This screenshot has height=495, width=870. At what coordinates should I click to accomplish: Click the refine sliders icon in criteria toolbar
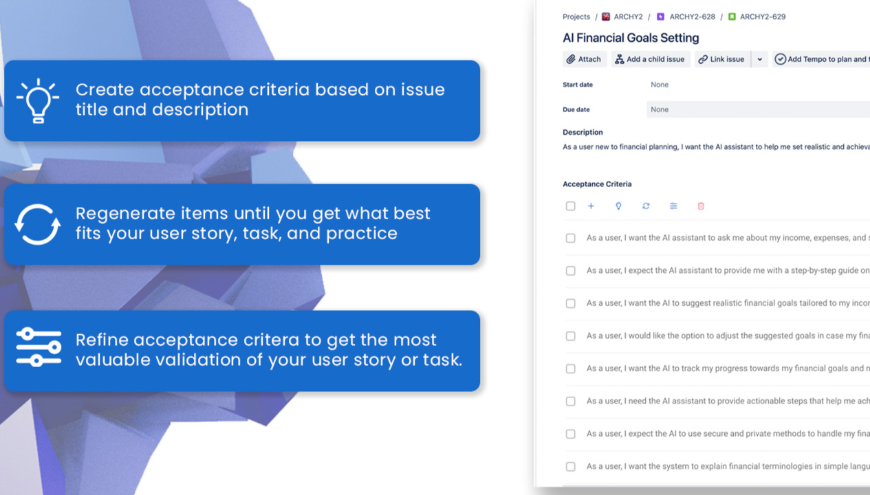(x=673, y=206)
